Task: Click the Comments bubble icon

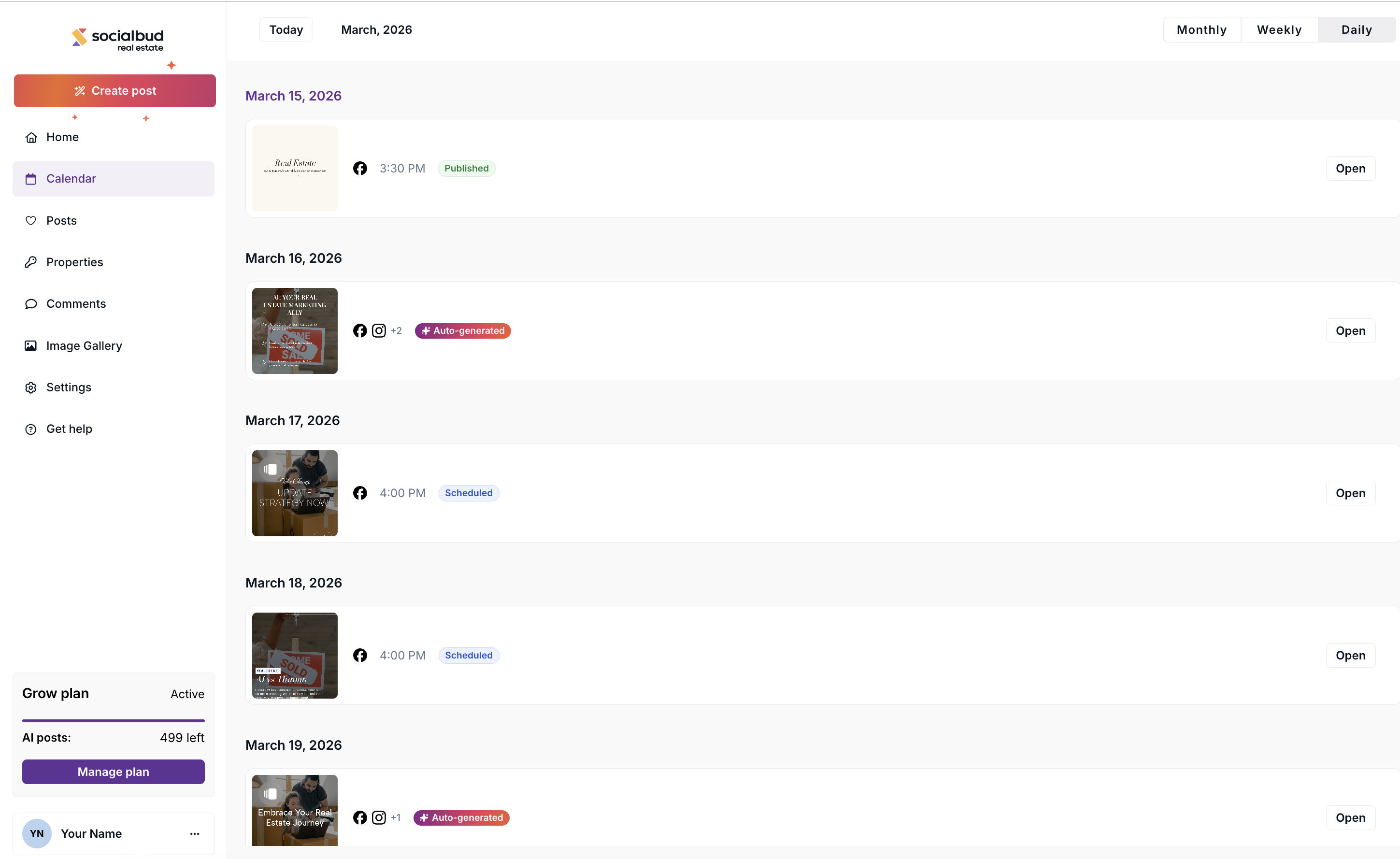Action: [31, 304]
